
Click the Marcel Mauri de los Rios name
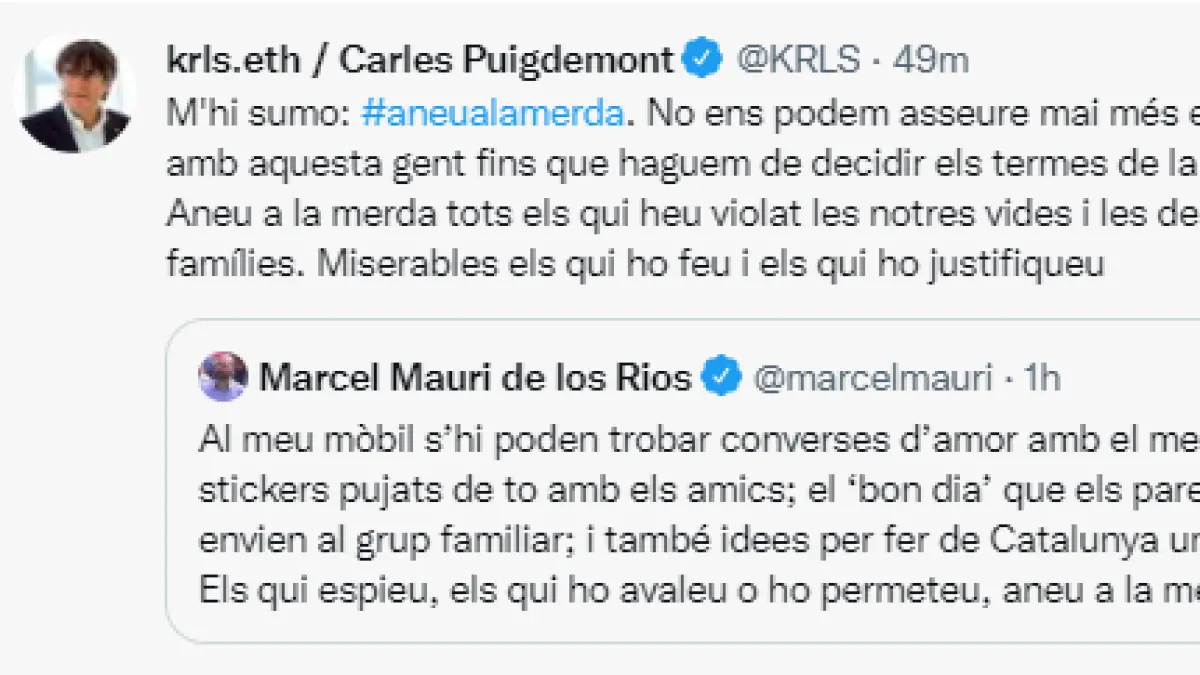[475, 378]
